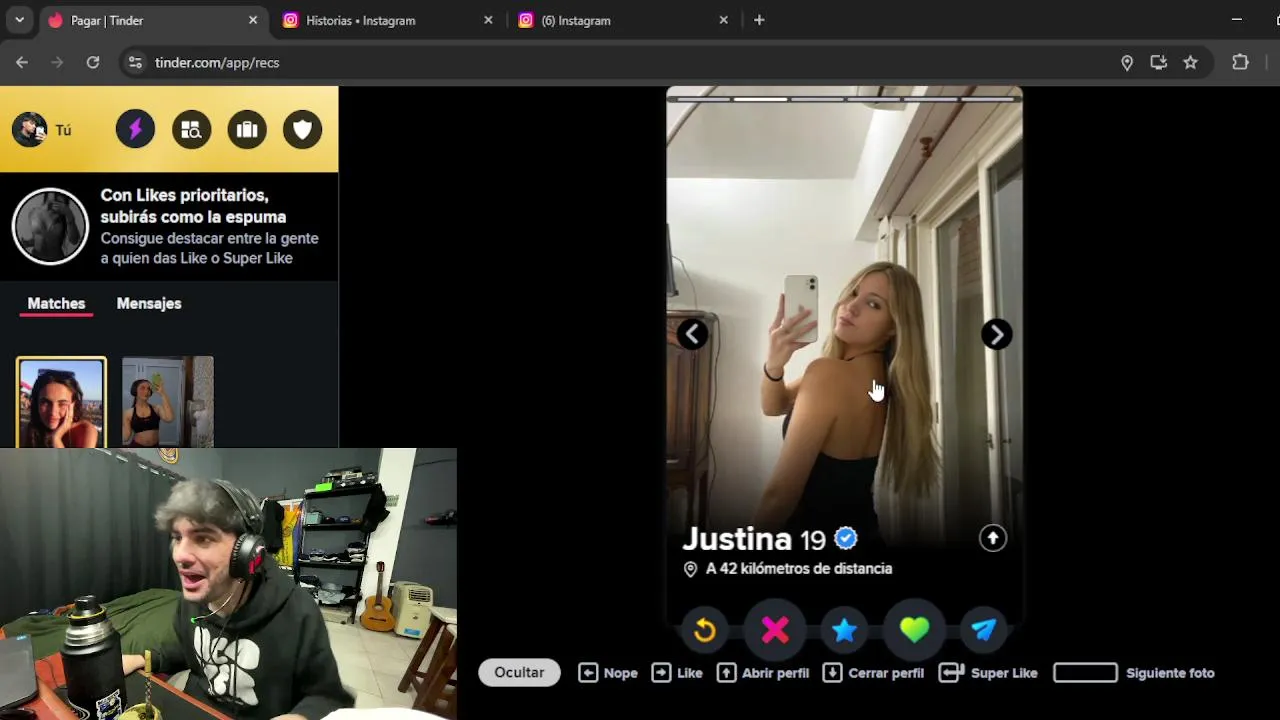The width and height of the screenshot is (1280, 720).
Task: Click the up arrow key icon for Abrir perfil
Action: (x=727, y=673)
